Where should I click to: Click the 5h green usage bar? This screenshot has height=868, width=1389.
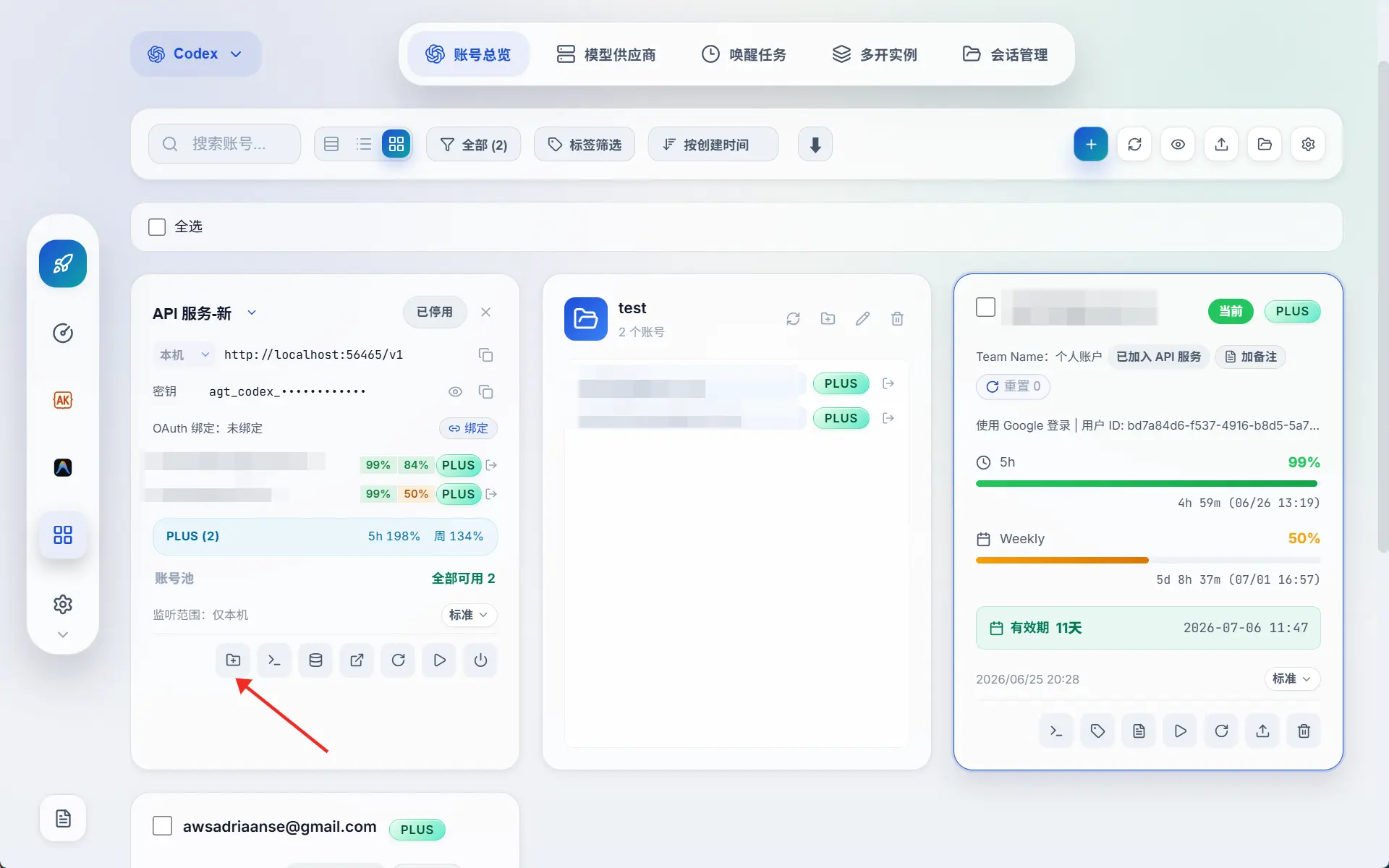tap(1147, 484)
